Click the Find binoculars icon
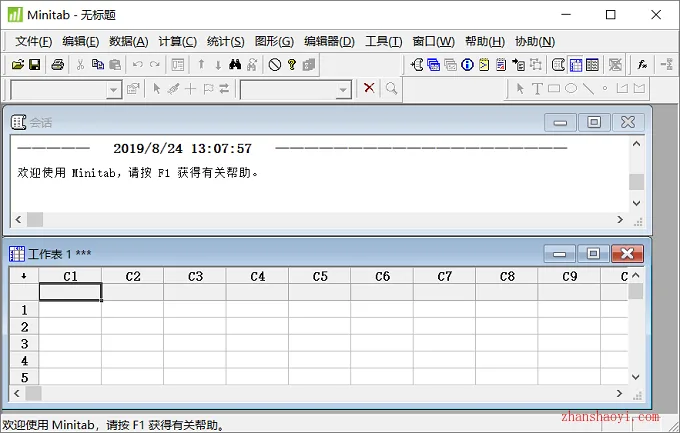 (x=235, y=65)
